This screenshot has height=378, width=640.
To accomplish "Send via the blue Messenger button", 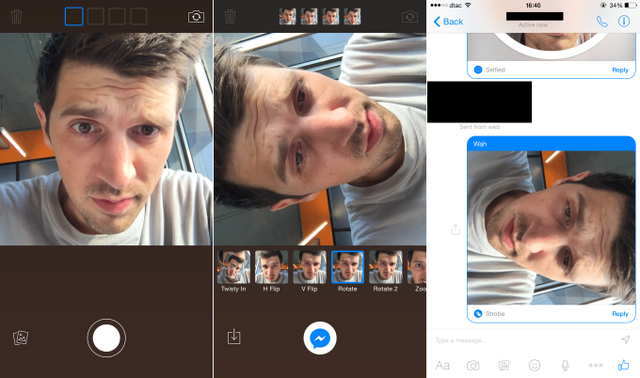I will (x=320, y=338).
